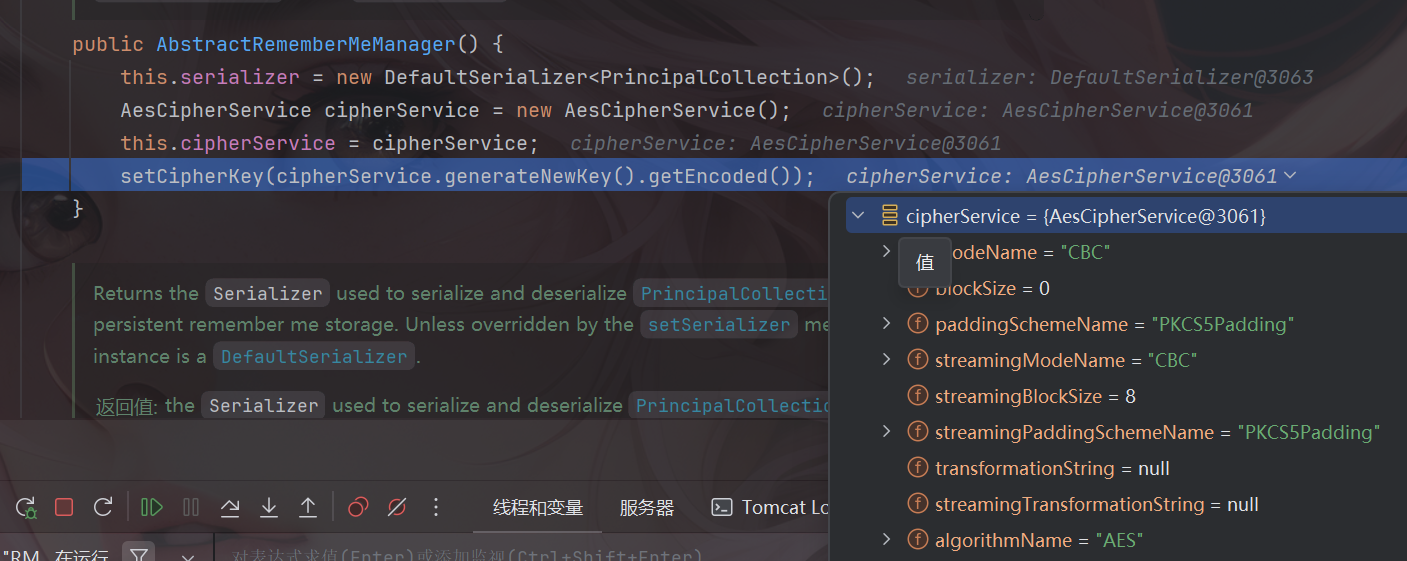
Task: Step out of current method
Action: (308, 507)
